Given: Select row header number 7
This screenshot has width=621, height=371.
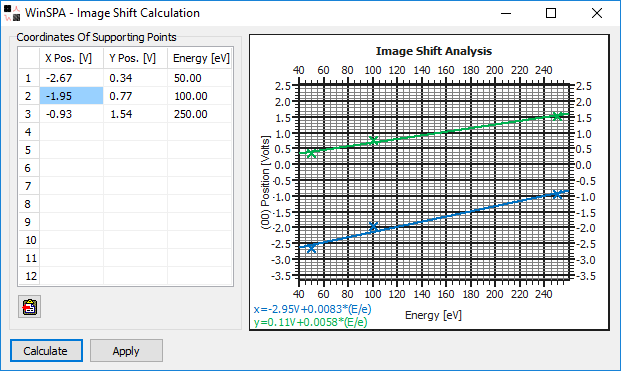Looking at the screenshot, I should point(29,186).
